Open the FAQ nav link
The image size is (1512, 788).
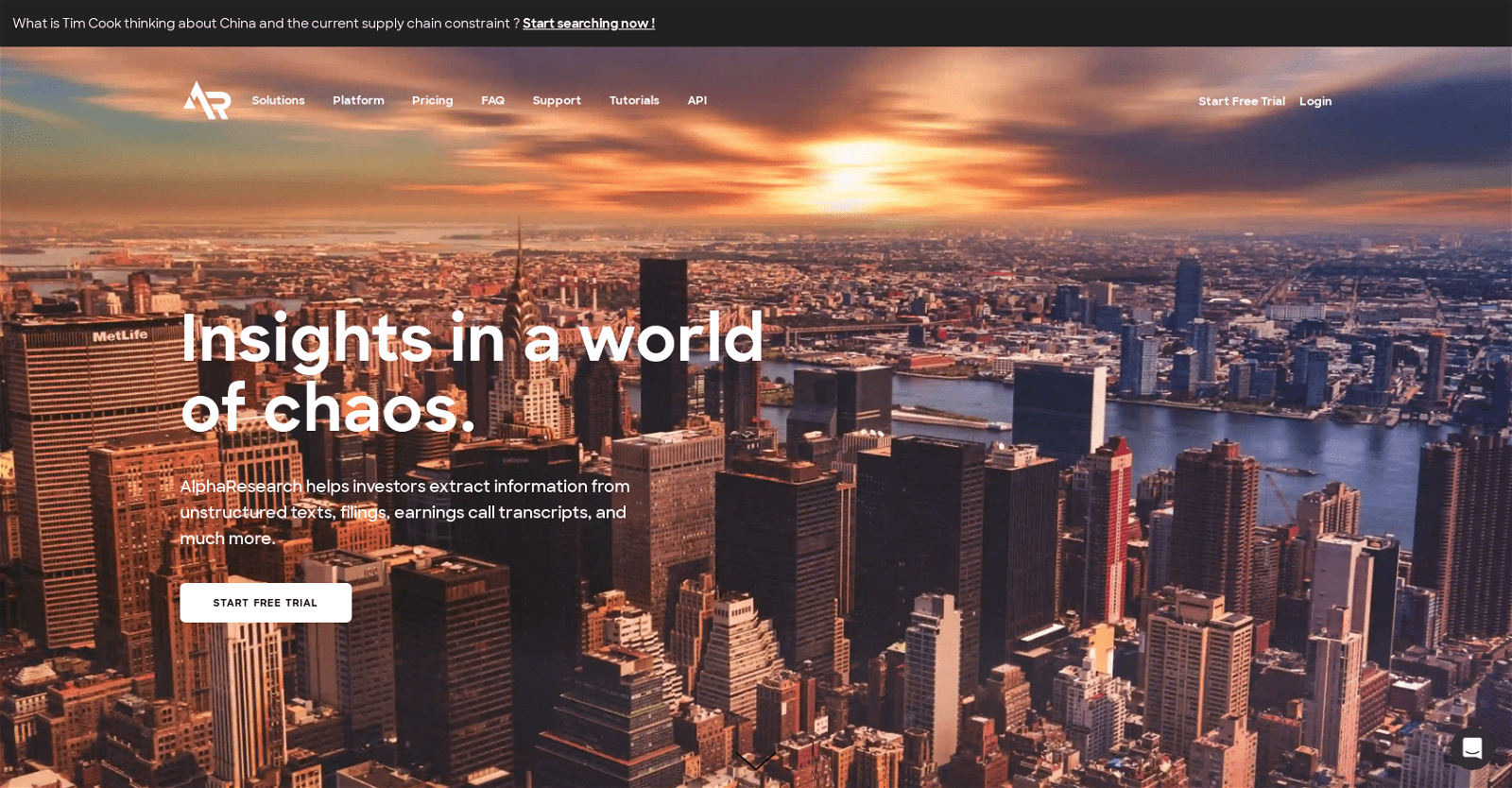[492, 100]
